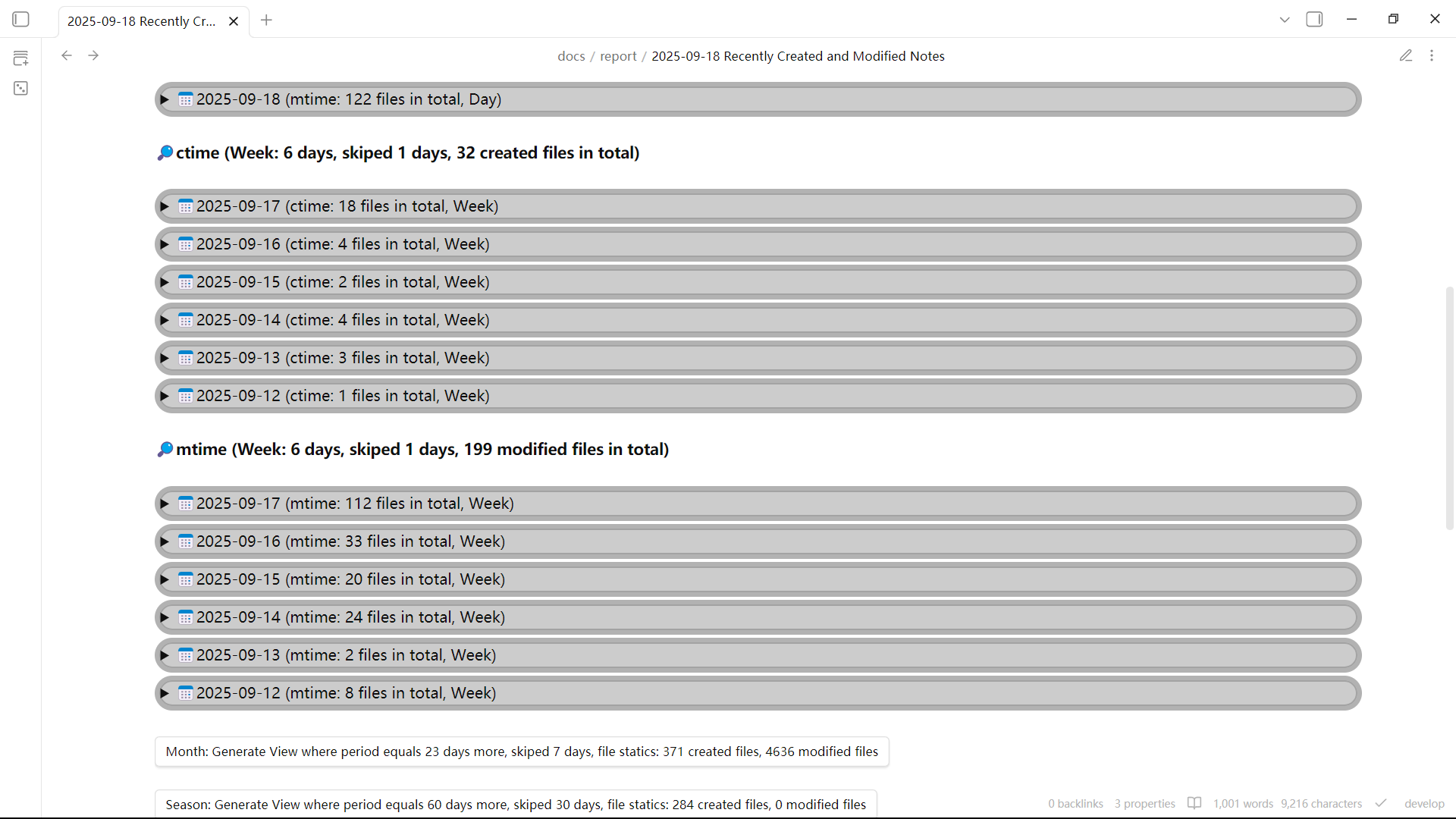The height and width of the screenshot is (819, 1456).
Task: Click the vertical scrollbar thumb
Action: 1449,408
